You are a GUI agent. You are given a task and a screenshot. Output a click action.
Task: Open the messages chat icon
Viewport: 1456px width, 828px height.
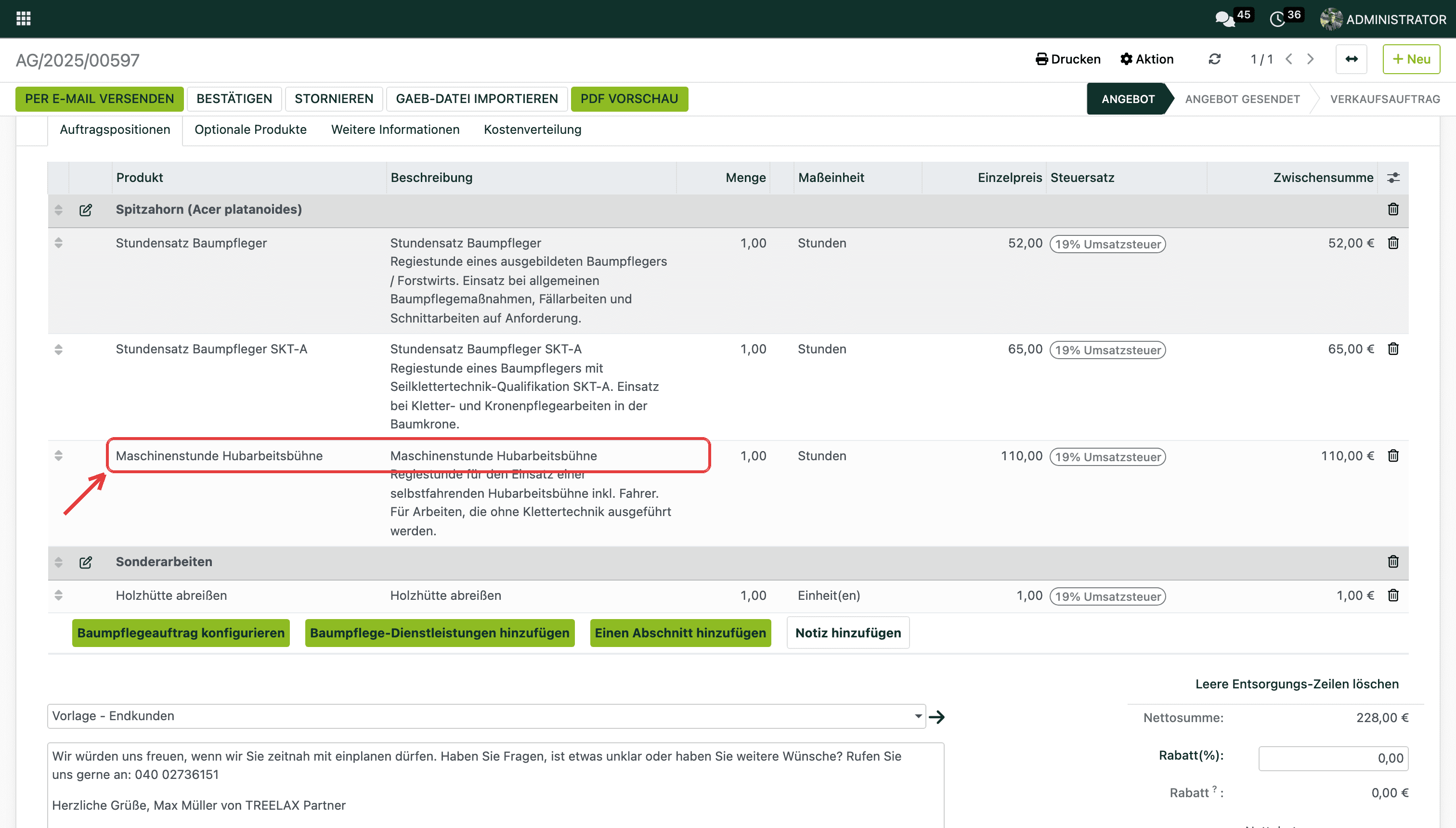pyautogui.click(x=1224, y=19)
